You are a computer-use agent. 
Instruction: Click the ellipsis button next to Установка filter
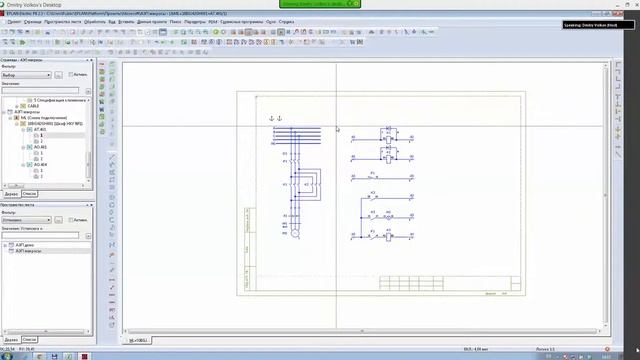coord(58,220)
